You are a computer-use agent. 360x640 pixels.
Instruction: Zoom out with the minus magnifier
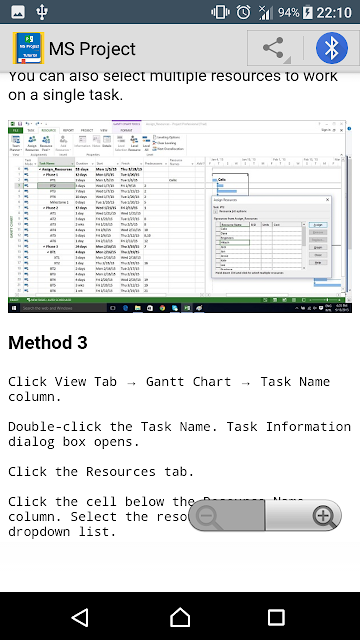coord(226,516)
